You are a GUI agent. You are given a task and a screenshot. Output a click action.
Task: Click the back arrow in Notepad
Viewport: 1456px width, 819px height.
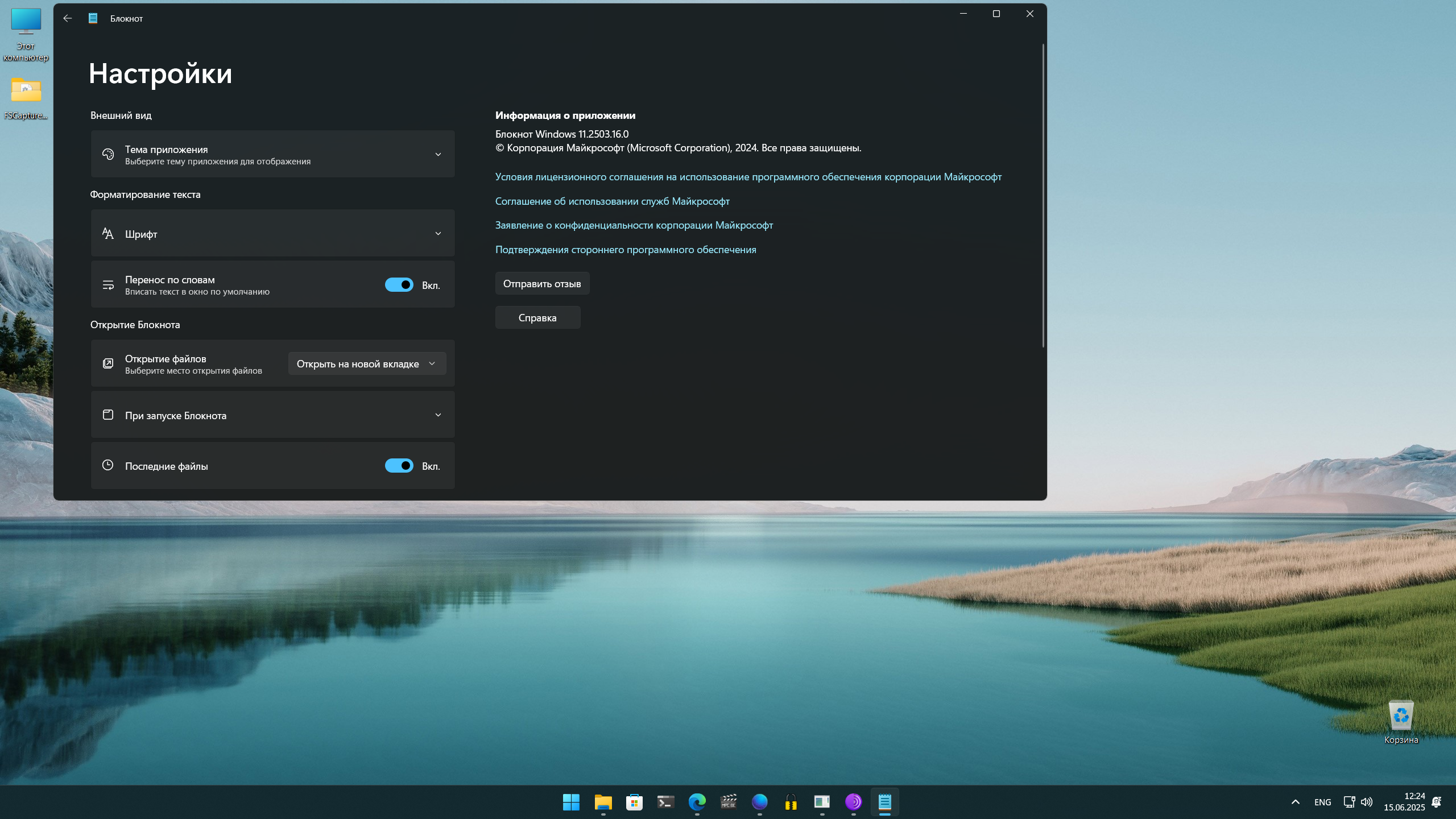68,18
